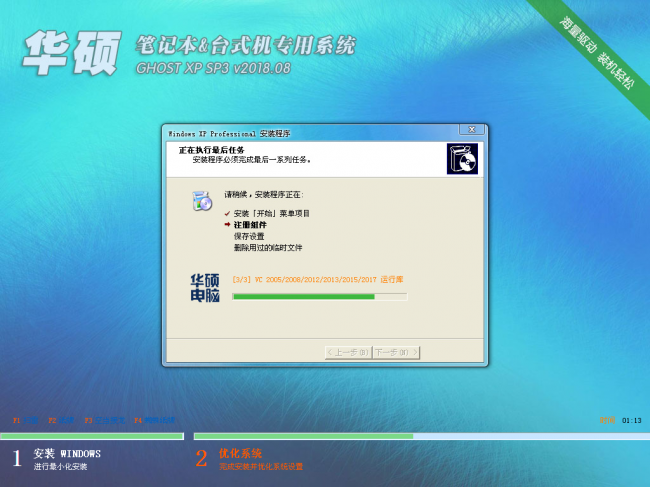Click the orange [3/3] VC 运行库 status text
This screenshot has width=650, height=487.
pos(318,279)
